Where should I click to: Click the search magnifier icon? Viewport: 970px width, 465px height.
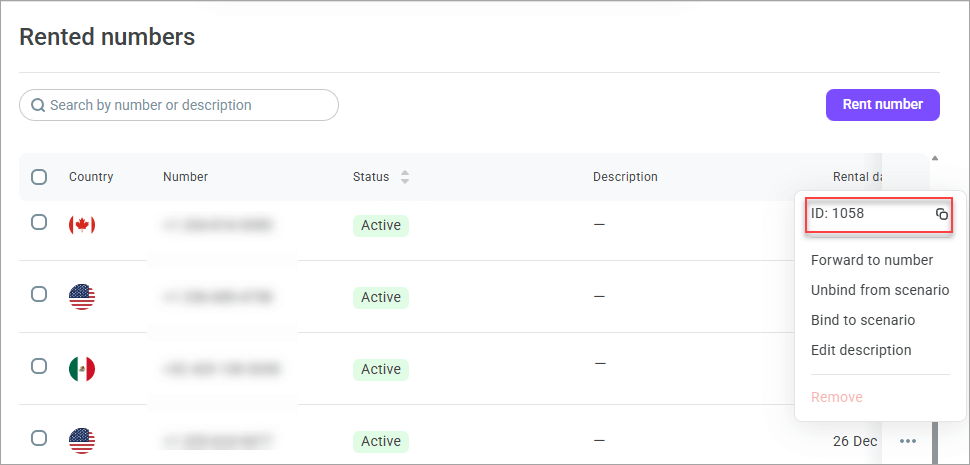(38, 105)
